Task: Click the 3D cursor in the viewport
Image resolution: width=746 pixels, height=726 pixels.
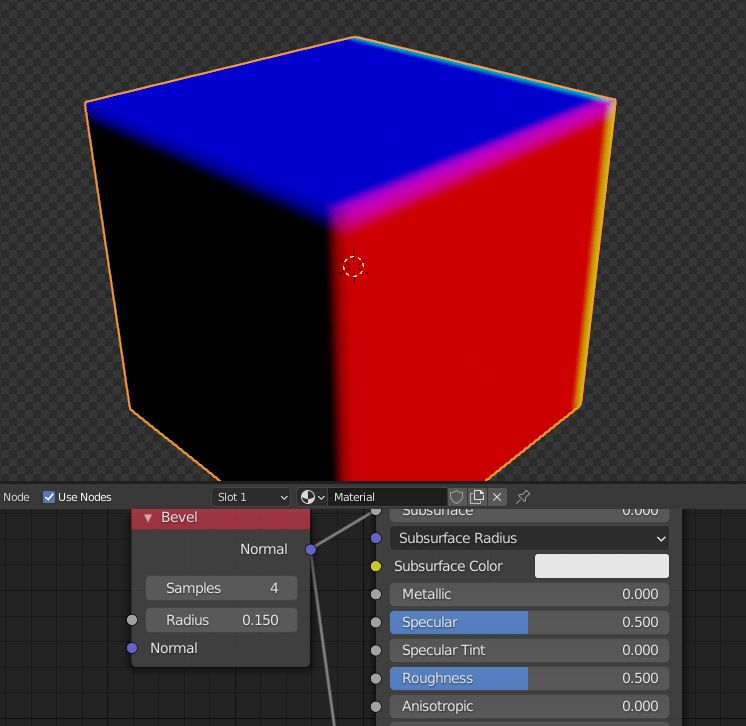Action: (353, 266)
